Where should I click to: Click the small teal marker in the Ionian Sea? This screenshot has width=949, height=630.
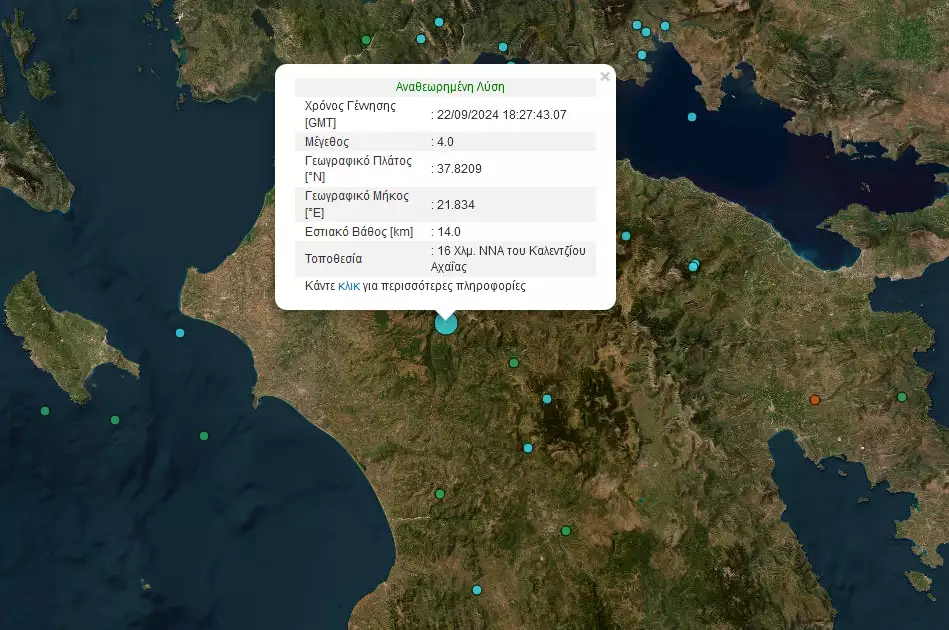180,332
